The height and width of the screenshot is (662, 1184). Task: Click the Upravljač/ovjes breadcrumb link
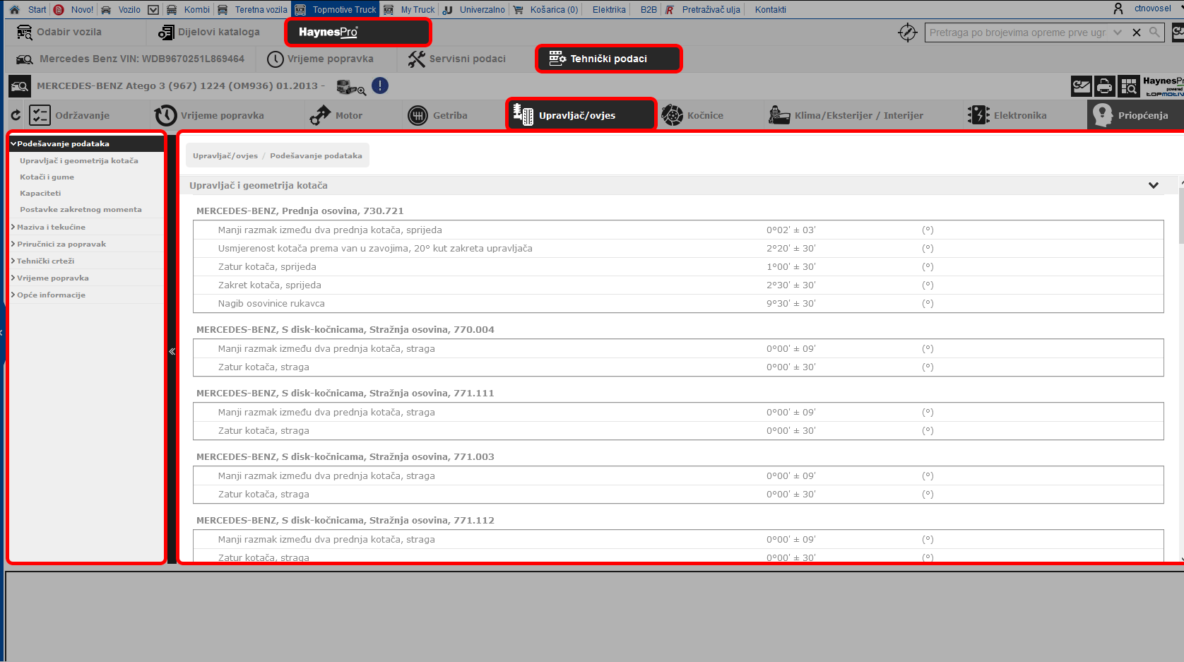[x=225, y=156]
